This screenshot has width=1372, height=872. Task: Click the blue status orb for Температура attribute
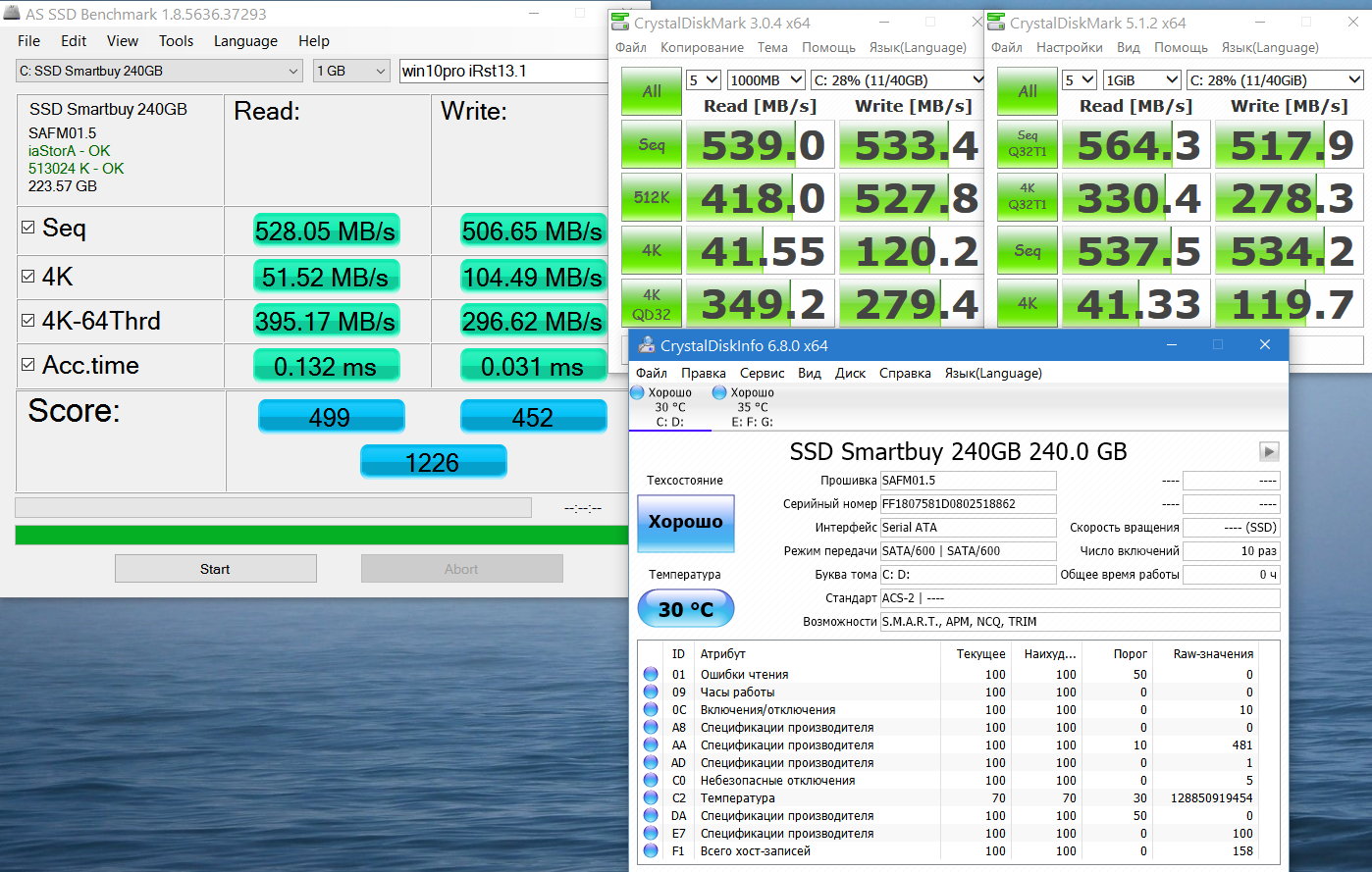click(x=651, y=798)
